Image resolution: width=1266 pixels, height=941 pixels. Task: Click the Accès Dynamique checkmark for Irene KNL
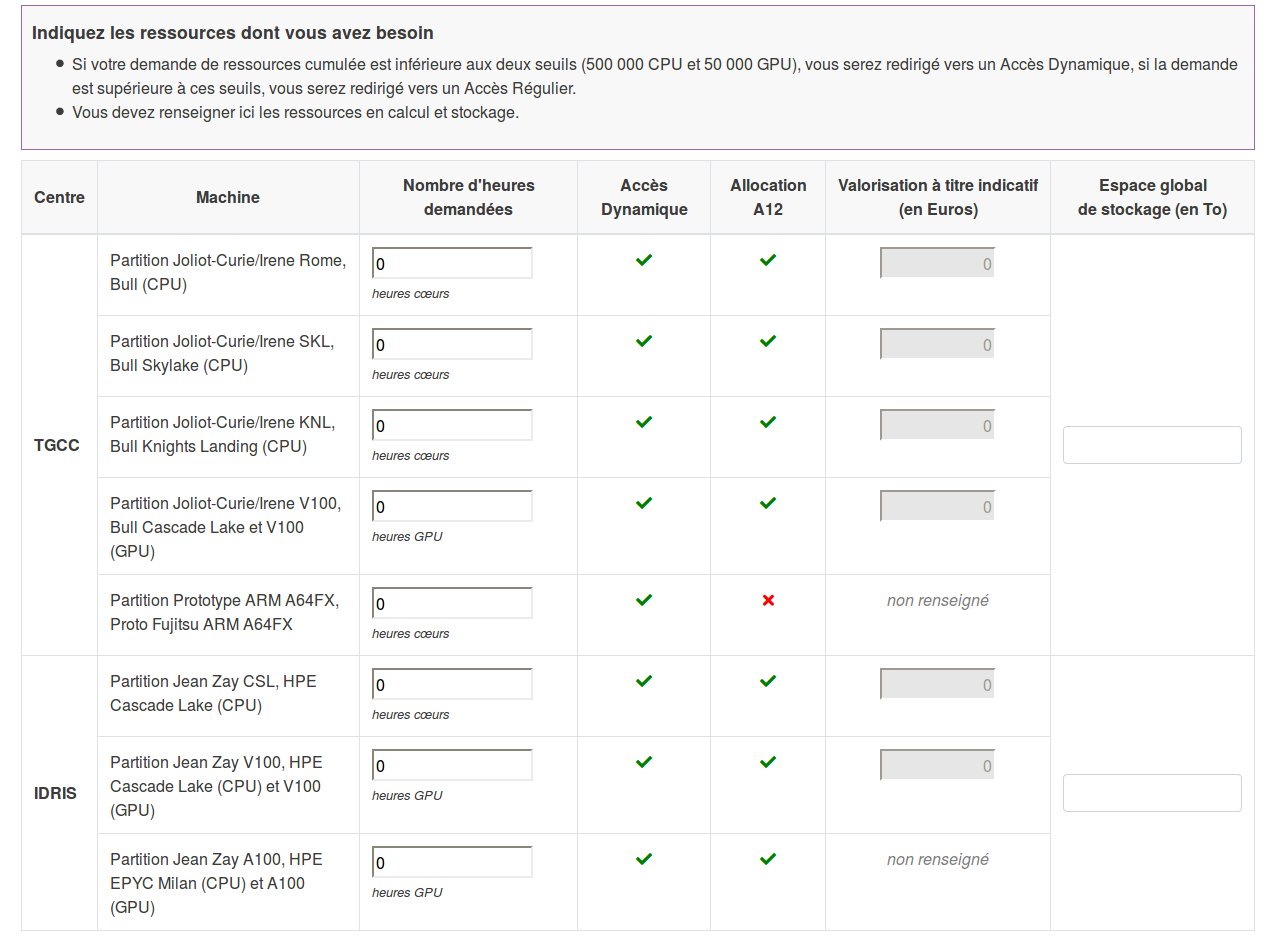pyautogui.click(x=644, y=422)
